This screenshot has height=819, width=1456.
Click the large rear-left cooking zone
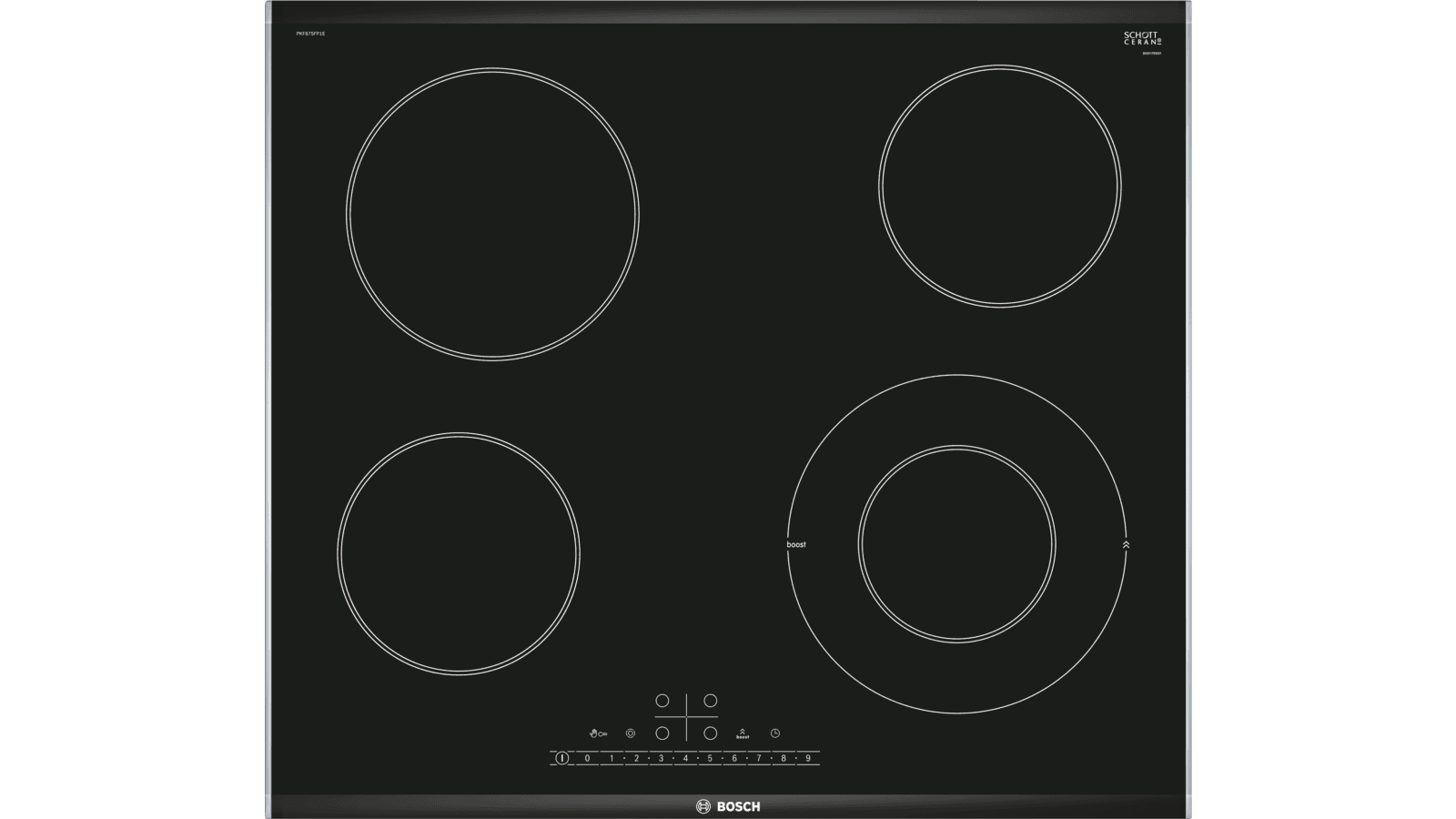click(x=492, y=213)
